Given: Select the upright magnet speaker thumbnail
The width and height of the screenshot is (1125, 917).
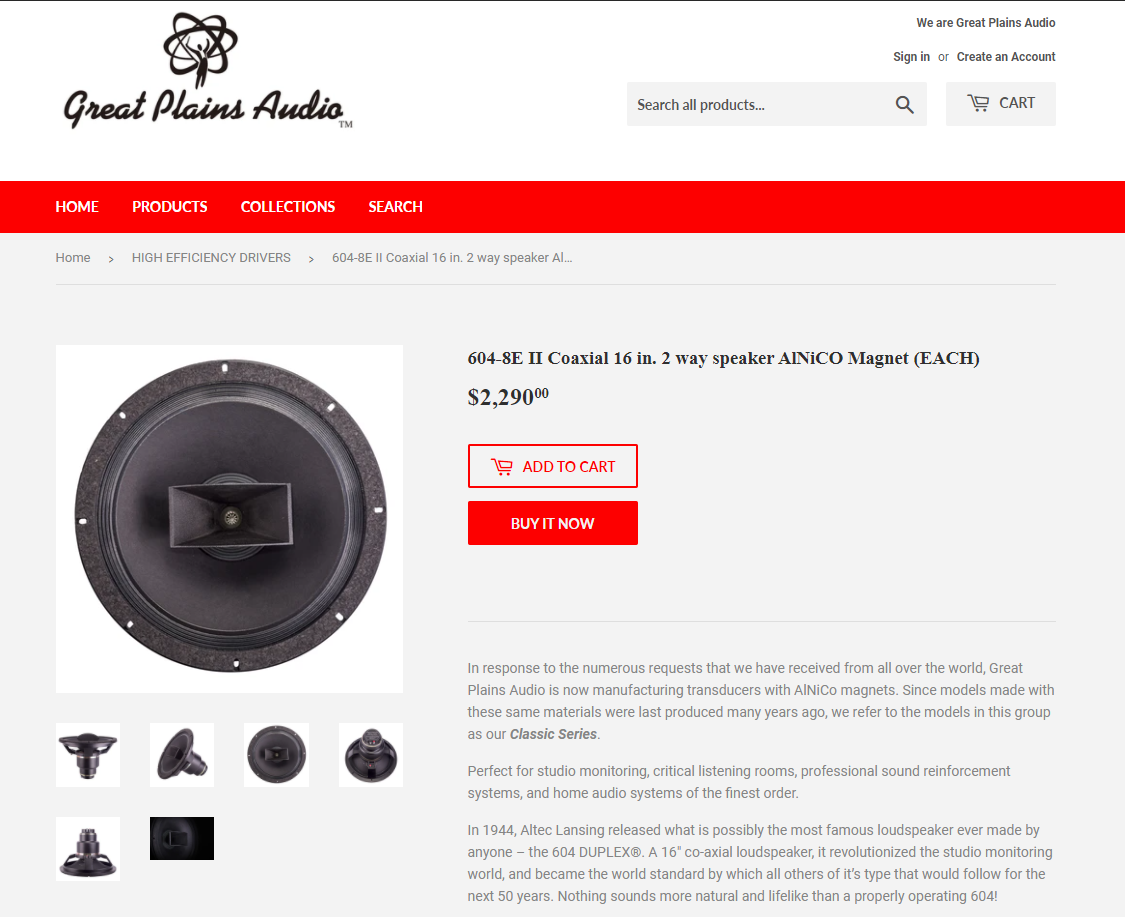Looking at the screenshot, I should point(88,849).
